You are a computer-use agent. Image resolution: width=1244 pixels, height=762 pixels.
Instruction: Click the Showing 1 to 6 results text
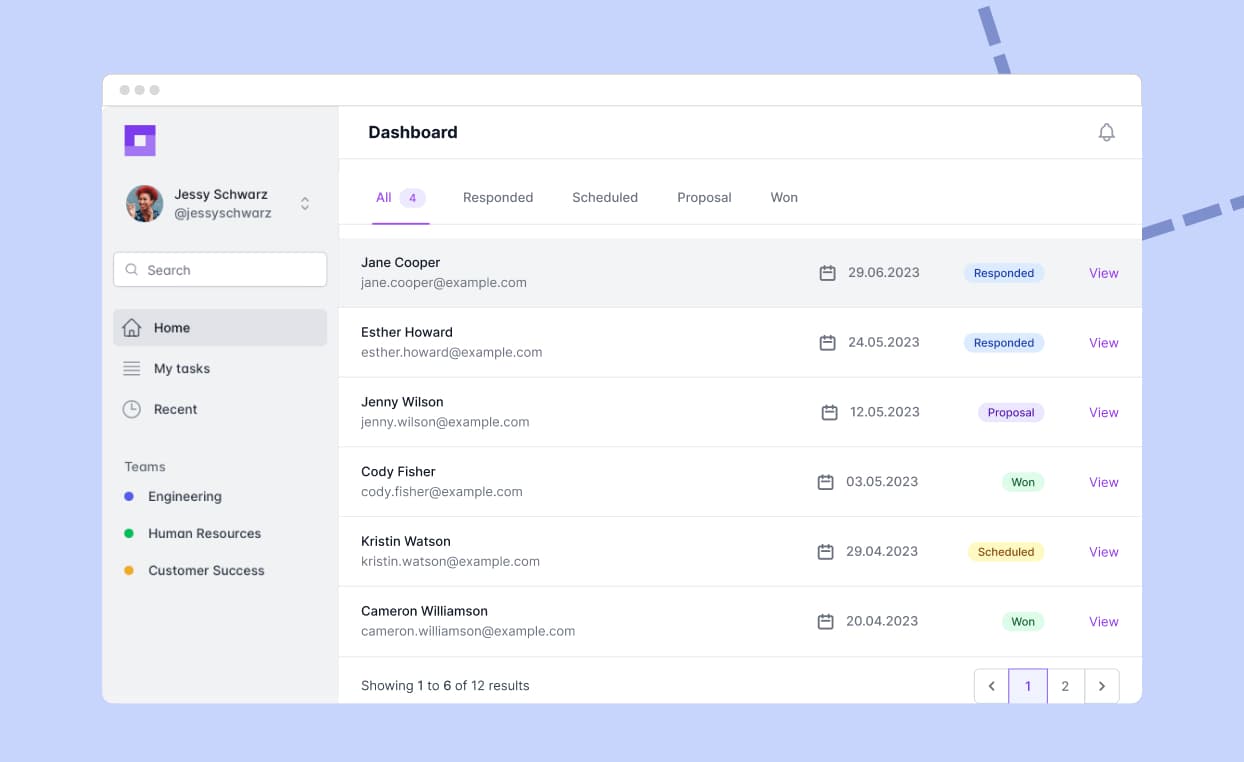[x=445, y=686]
